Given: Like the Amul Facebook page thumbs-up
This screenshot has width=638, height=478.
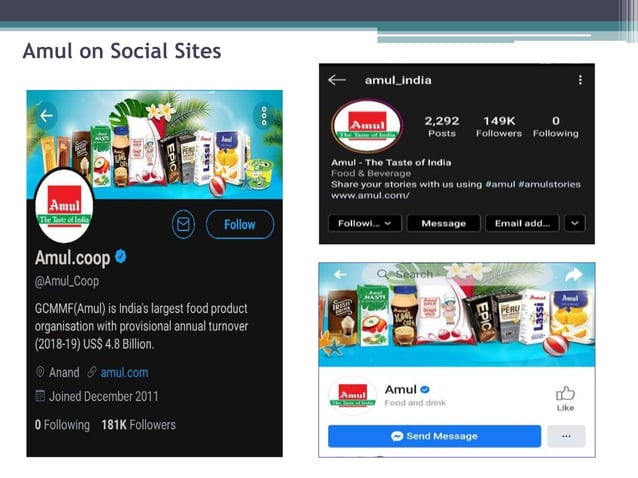Looking at the screenshot, I should coord(565,399).
